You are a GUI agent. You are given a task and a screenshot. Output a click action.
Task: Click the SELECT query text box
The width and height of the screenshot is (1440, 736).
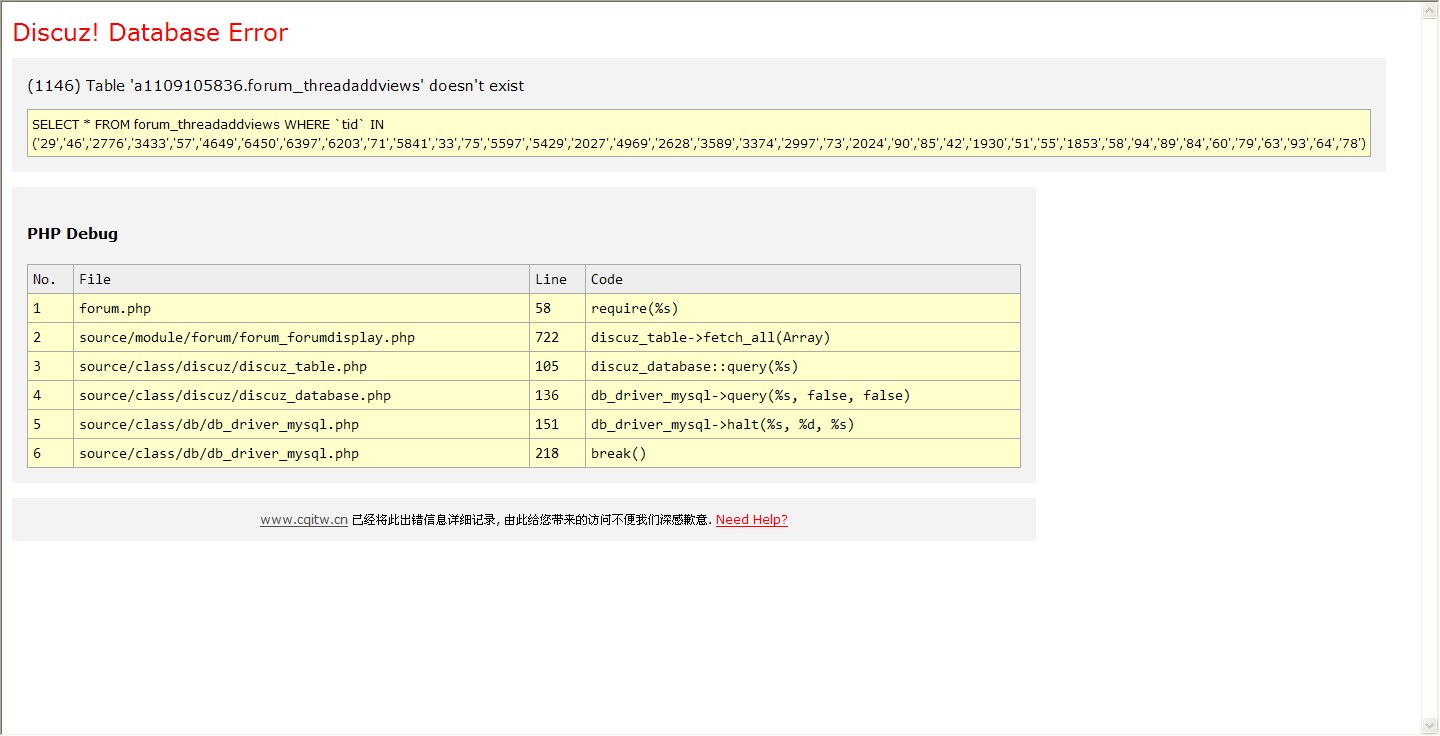pyautogui.click(x=699, y=134)
